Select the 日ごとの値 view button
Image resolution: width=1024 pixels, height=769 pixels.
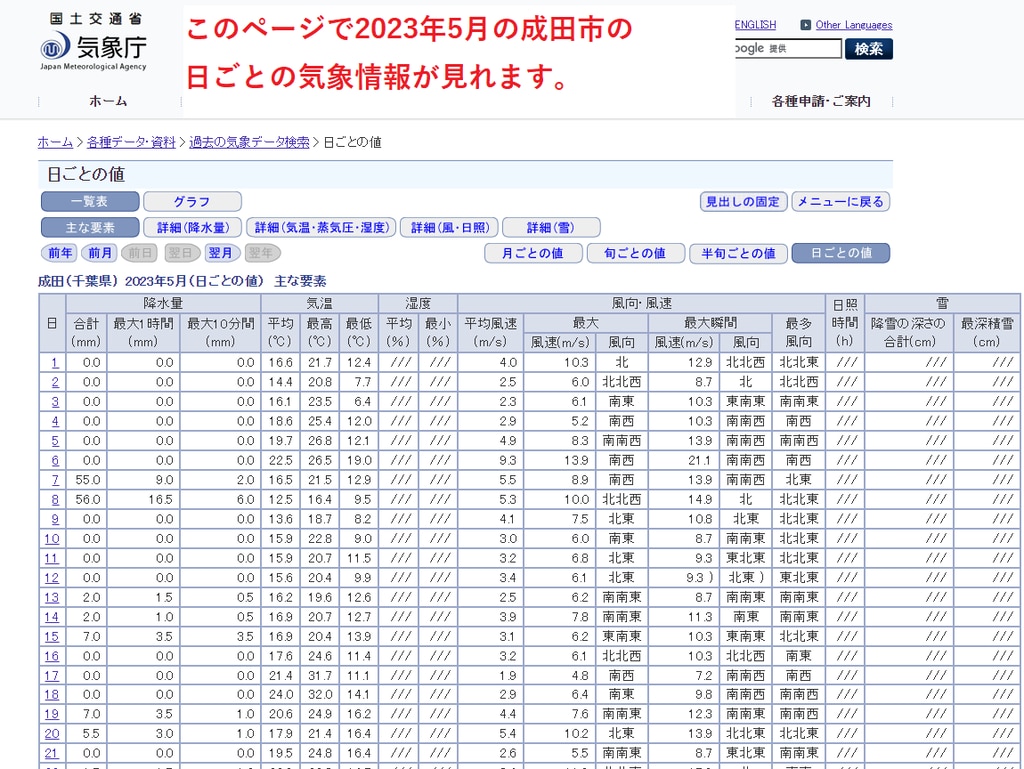click(840, 253)
